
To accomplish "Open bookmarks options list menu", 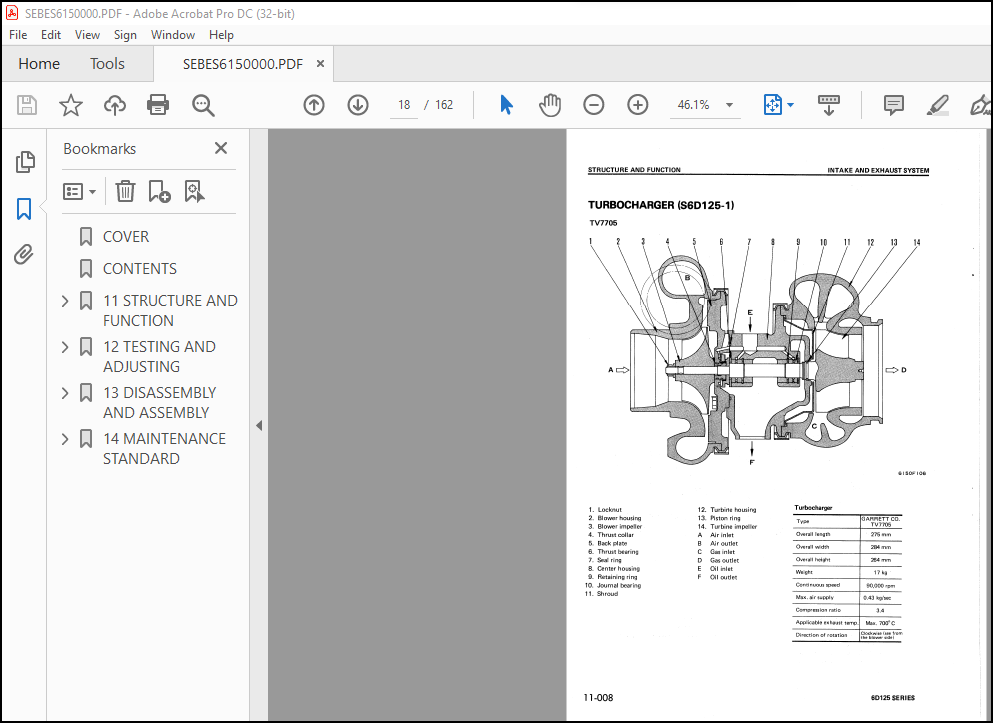I will pyautogui.click(x=79, y=191).
